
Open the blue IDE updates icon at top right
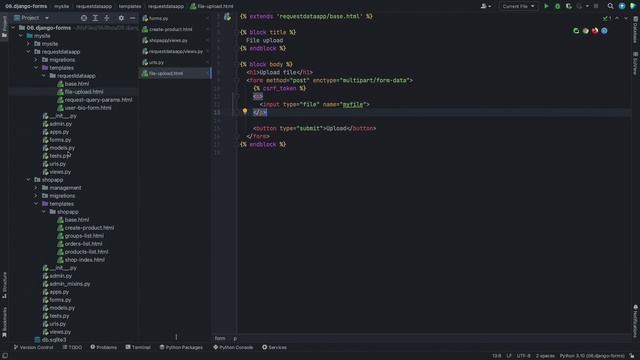point(622,6)
